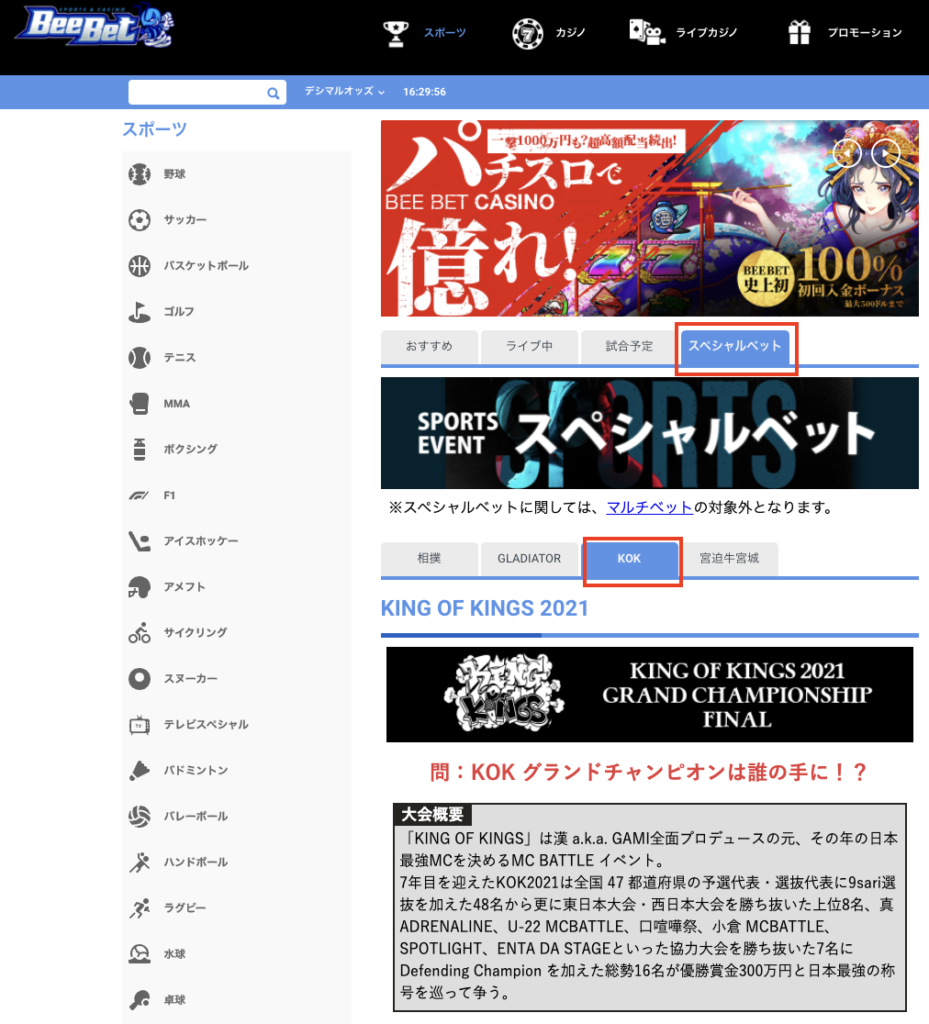Select the water polo icon
929x1024 pixels.
139,954
